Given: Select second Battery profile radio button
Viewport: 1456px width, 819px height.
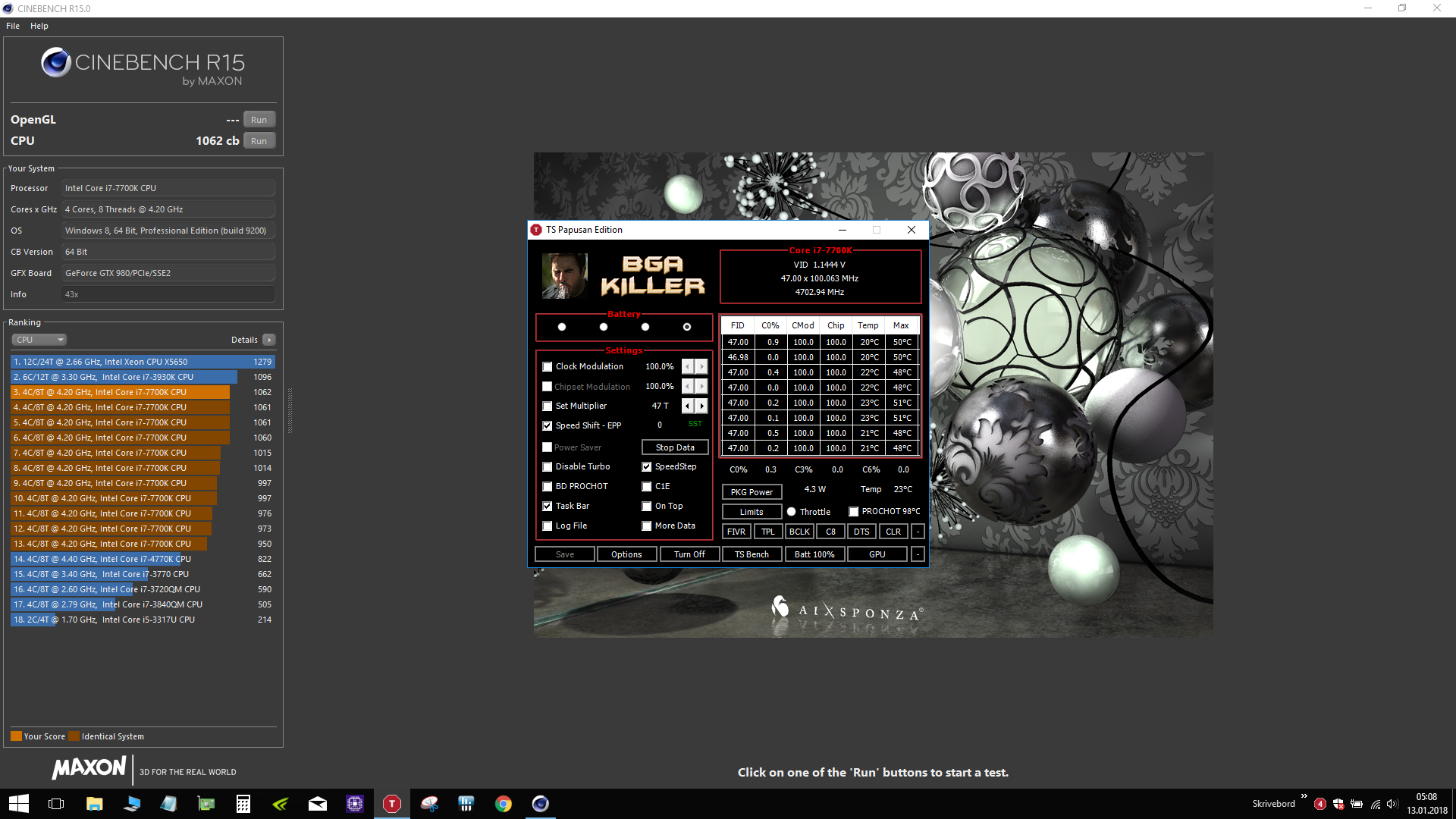Looking at the screenshot, I should [604, 327].
